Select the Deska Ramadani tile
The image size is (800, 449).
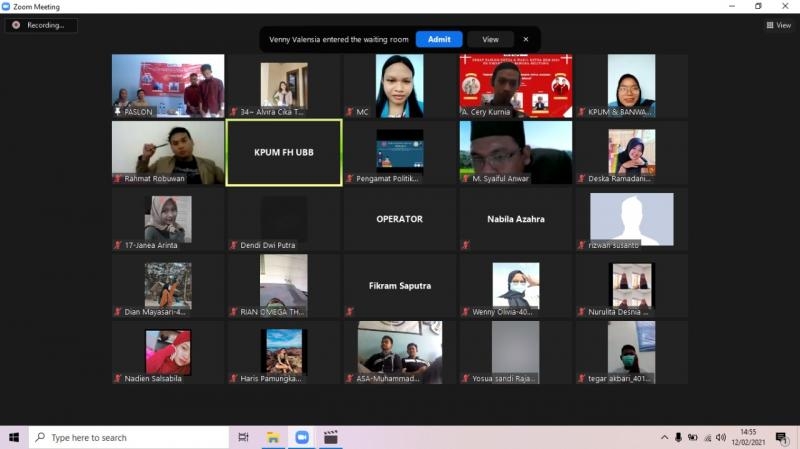632,153
